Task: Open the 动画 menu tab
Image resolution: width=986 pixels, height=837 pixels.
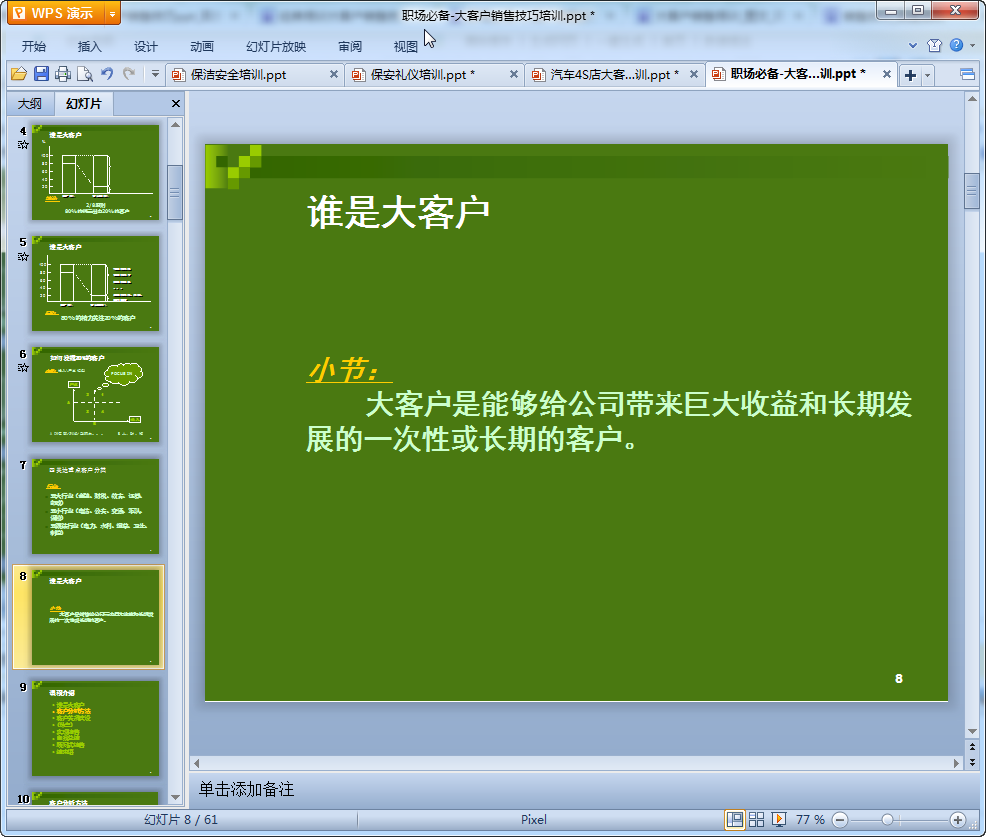Action: (x=202, y=47)
